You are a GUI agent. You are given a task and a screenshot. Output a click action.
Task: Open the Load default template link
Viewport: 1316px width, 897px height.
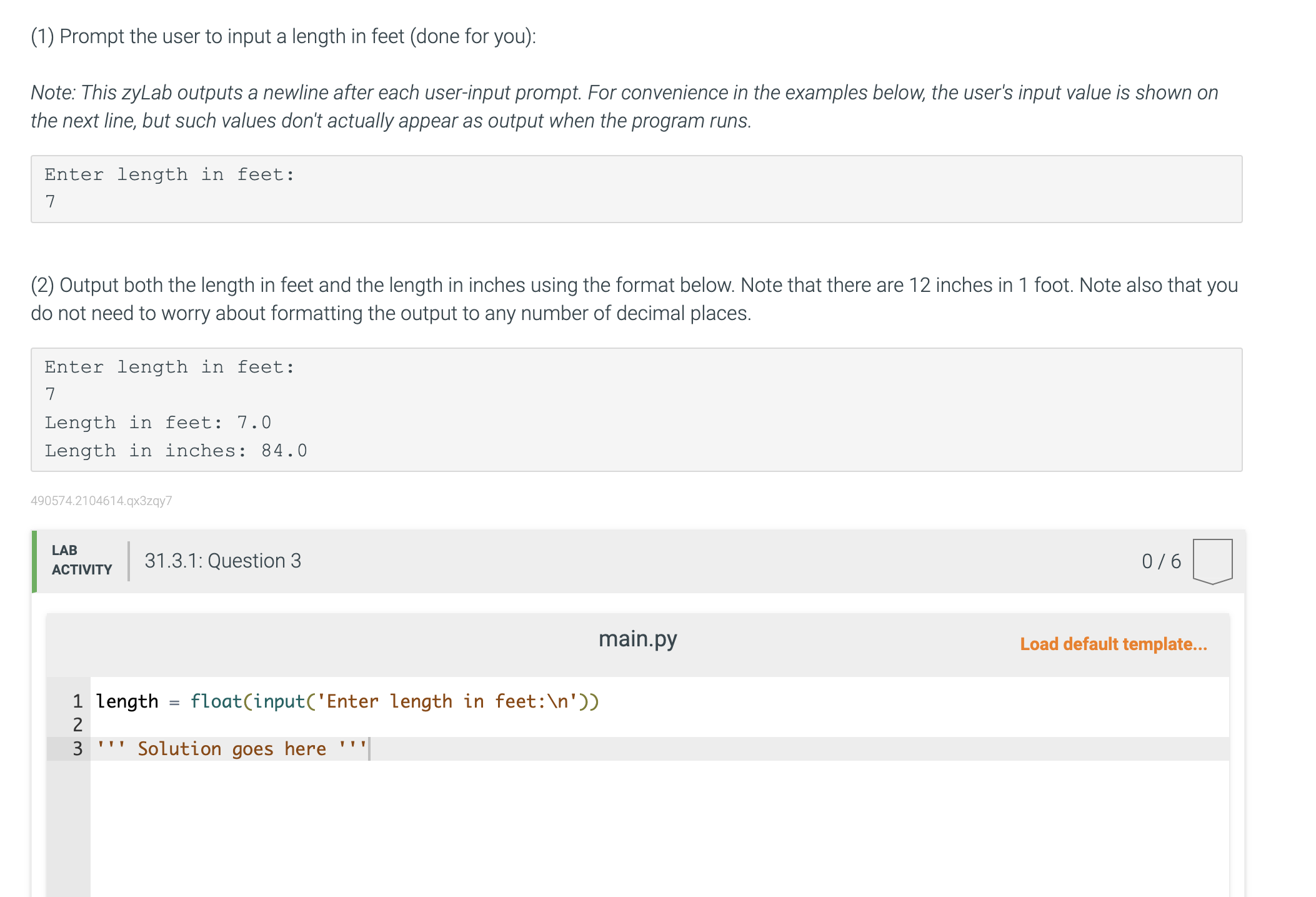(x=1113, y=644)
